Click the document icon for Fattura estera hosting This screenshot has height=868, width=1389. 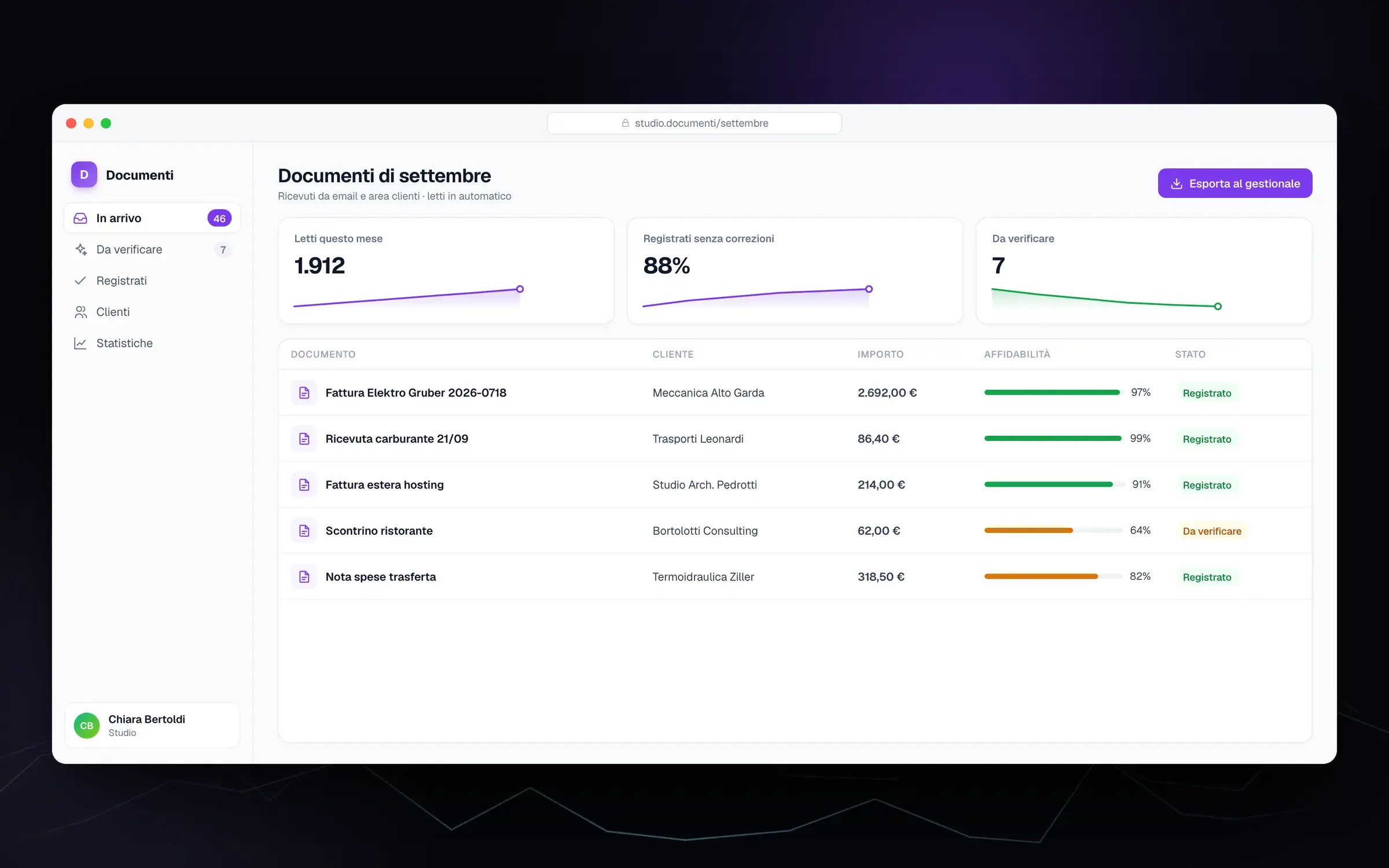coord(304,485)
